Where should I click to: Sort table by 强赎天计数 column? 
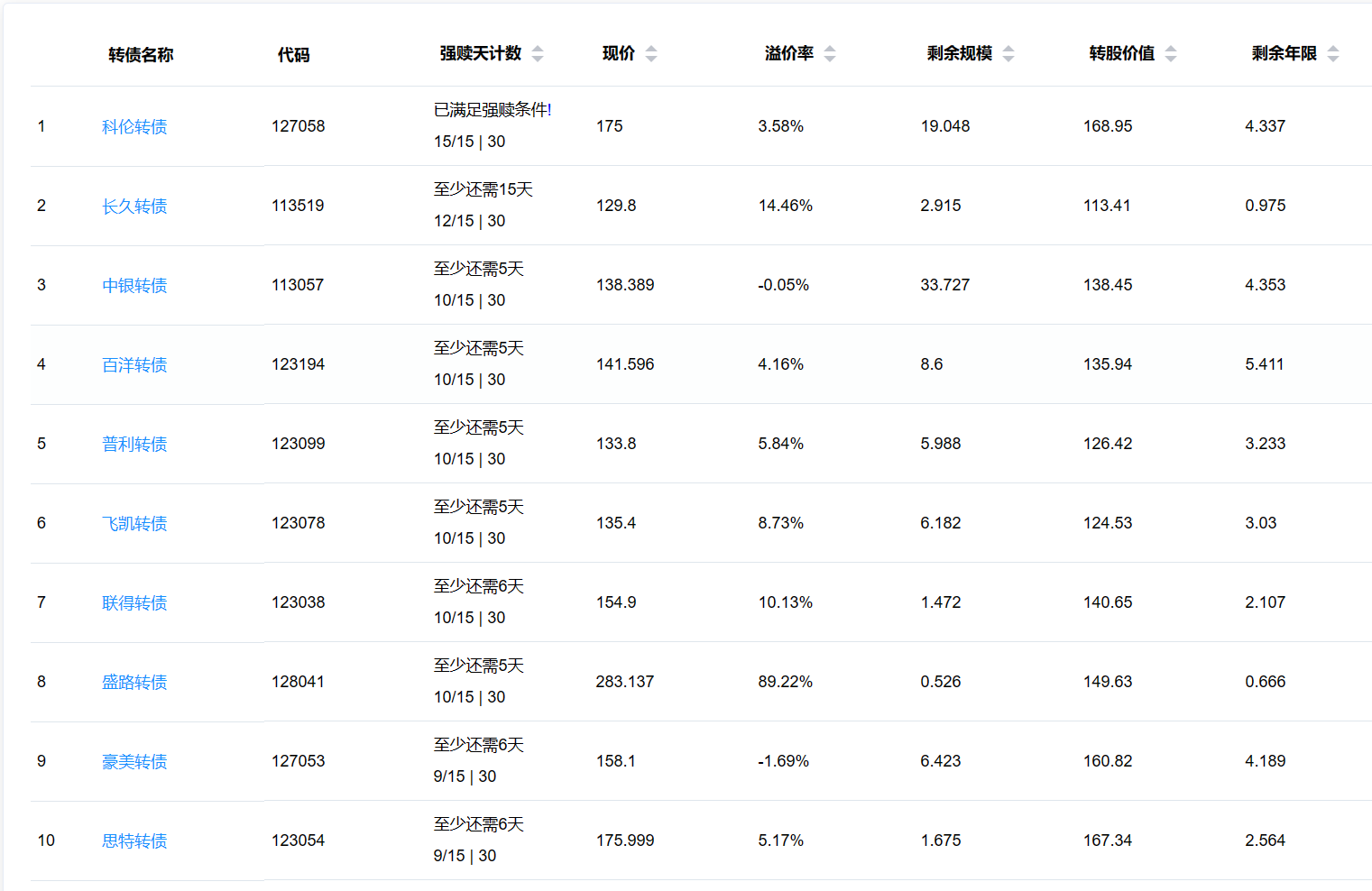[538, 54]
